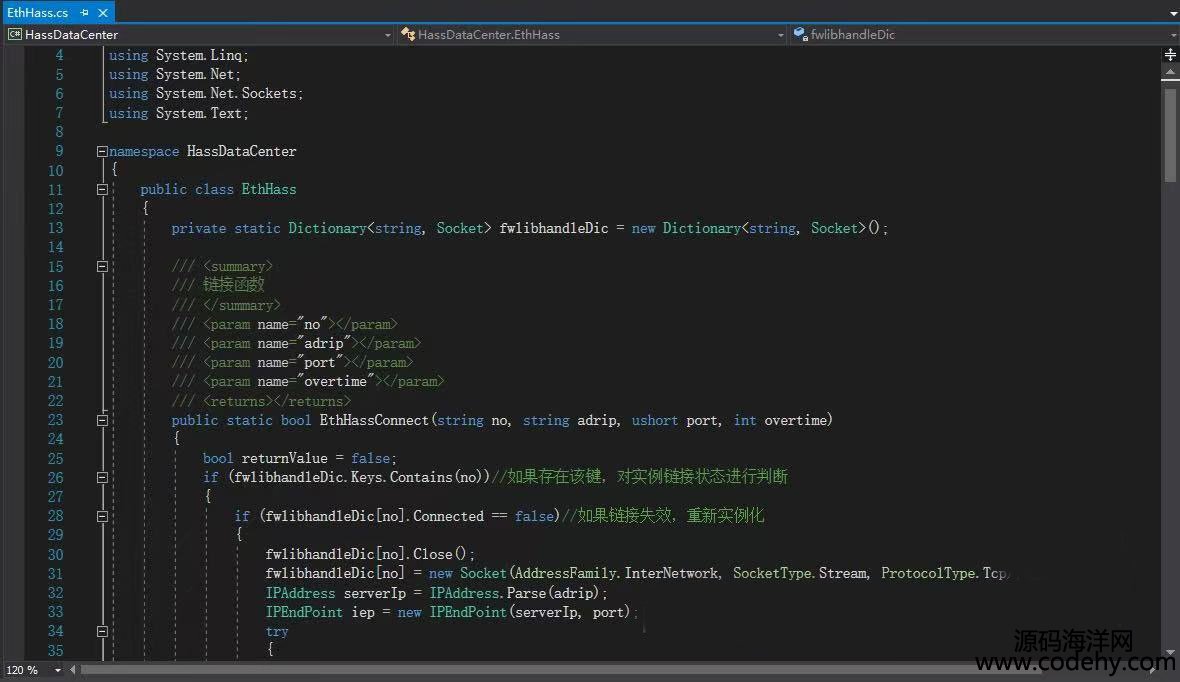This screenshot has width=1180, height=682.
Task: Click 'Connected' property on line 28
Action: click(x=449, y=516)
